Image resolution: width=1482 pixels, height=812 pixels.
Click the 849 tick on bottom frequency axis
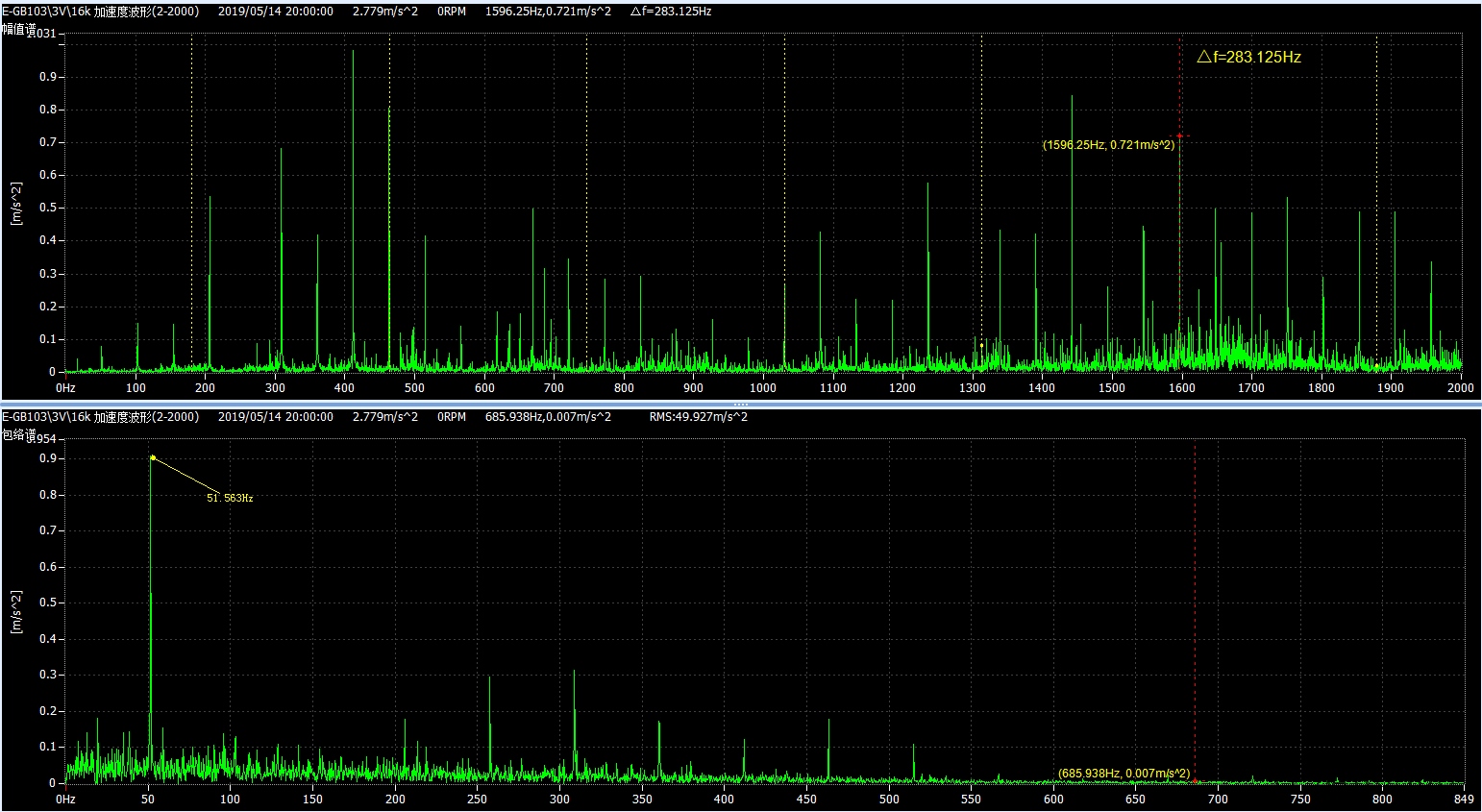pyautogui.click(x=1463, y=799)
